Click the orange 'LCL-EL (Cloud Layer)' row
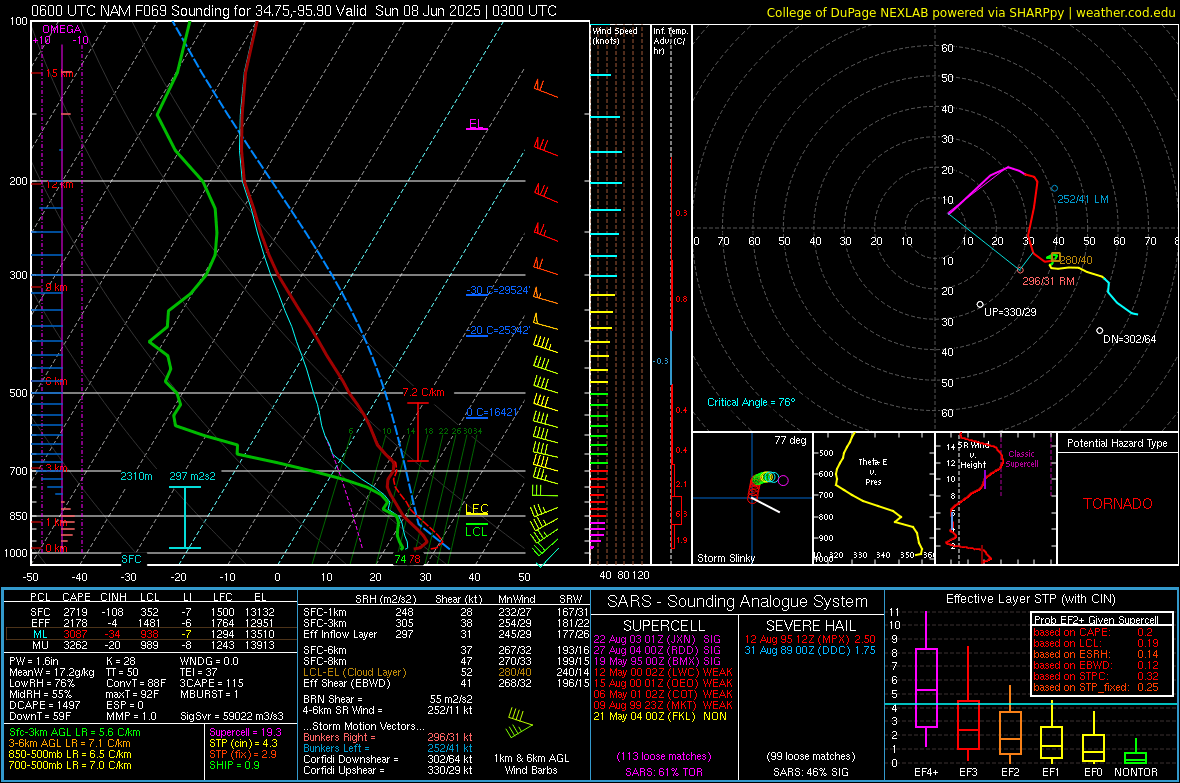This screenshot has height=783, width=1180. click(x=446, y=672)
